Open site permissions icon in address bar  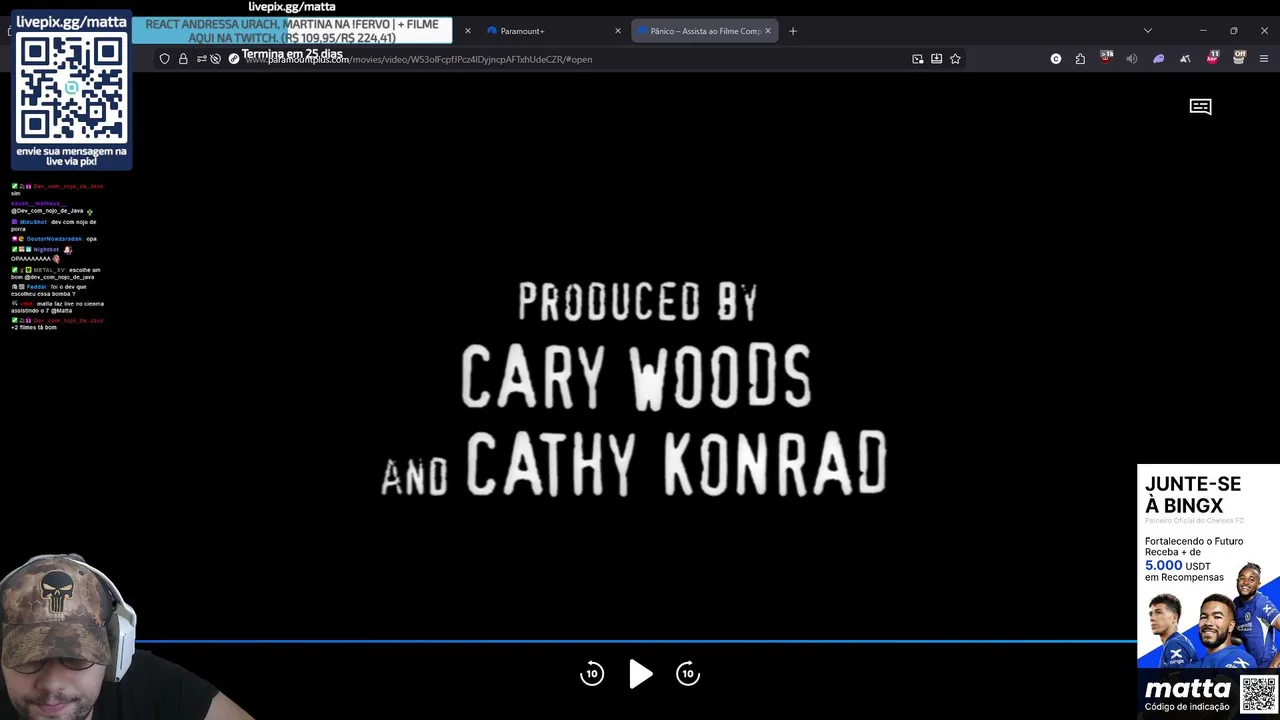tap(201, 59)
